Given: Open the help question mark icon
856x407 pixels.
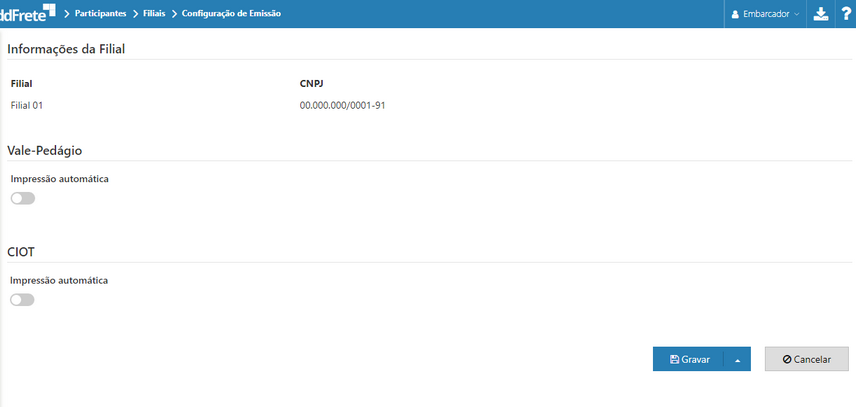Looking at the screenshot, I should coord(846,14).
